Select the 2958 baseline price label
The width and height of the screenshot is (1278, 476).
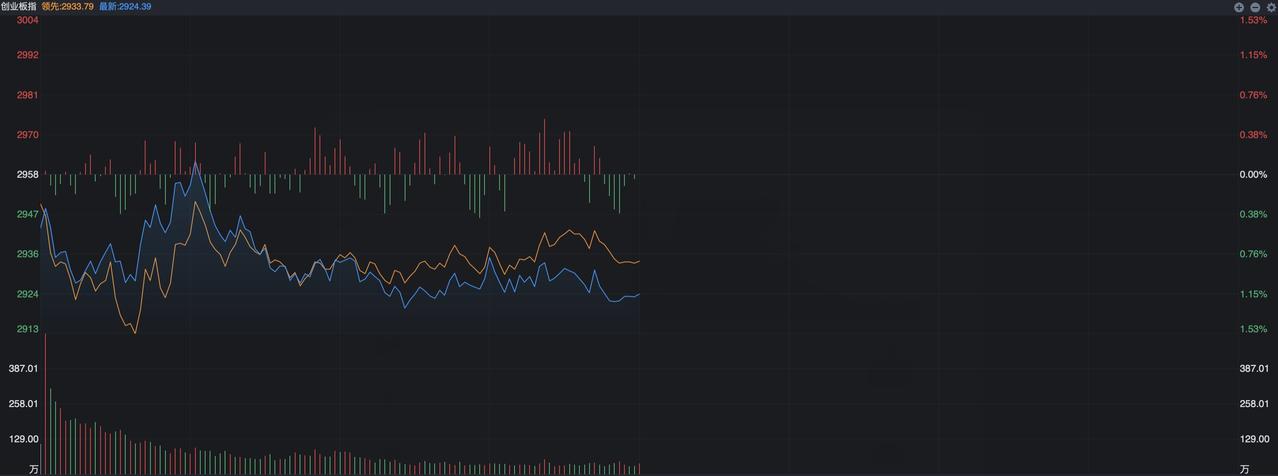(28, 174)
